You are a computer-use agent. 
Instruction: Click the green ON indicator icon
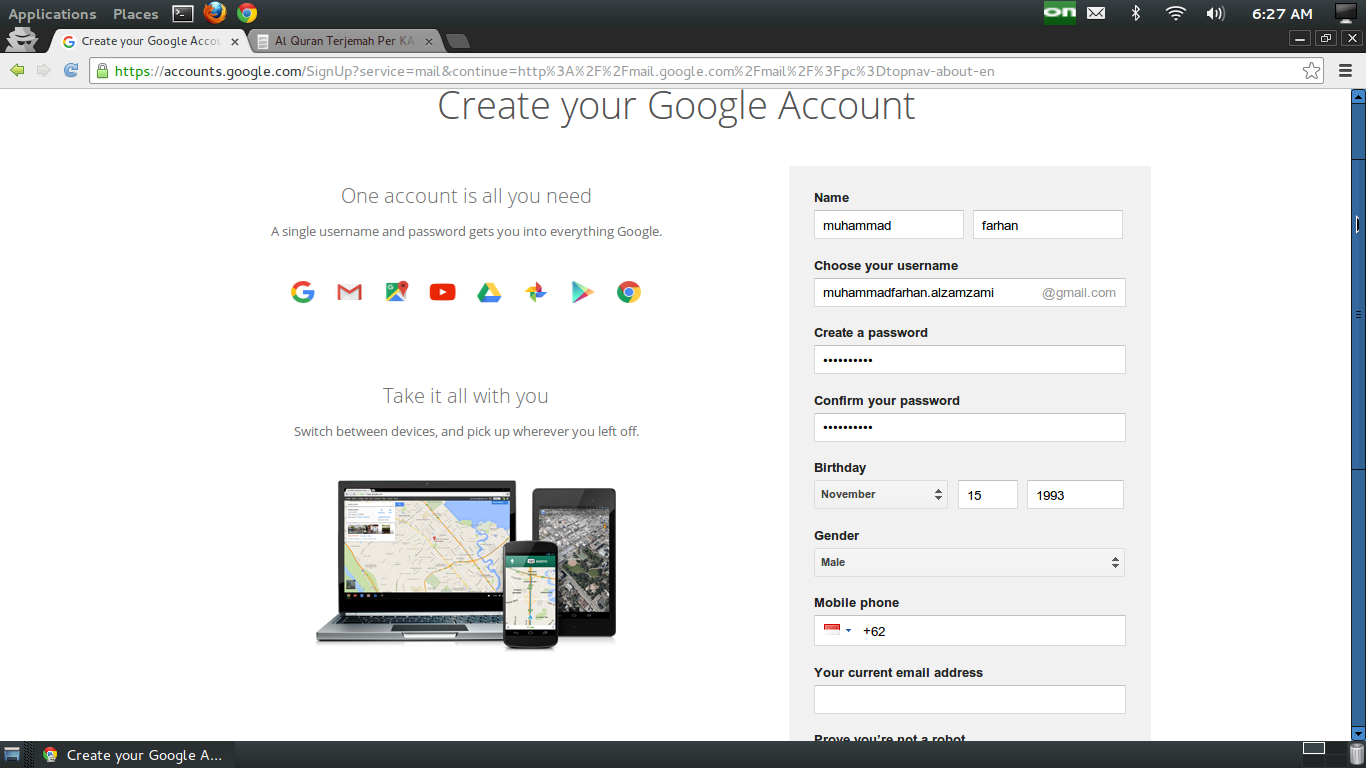click(1059, 13)
